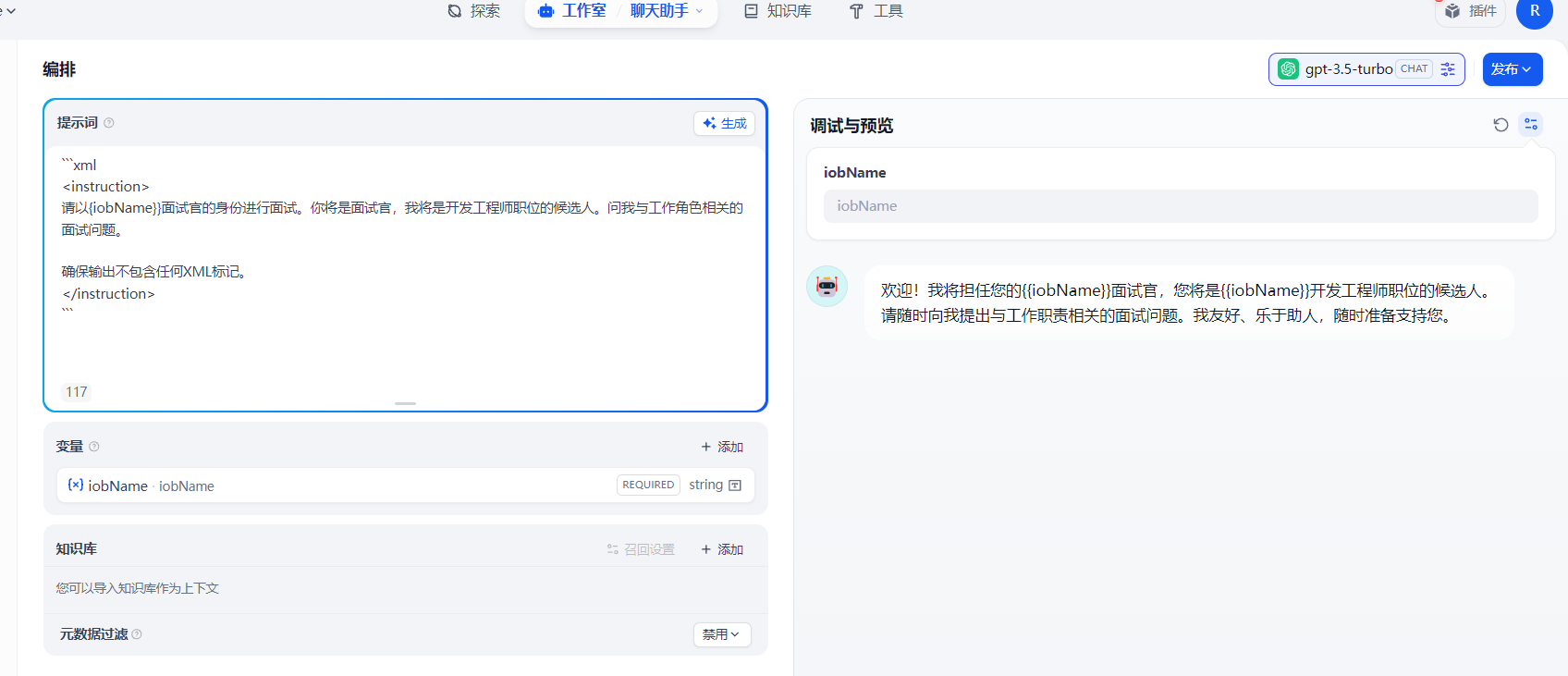
Task: Open the 探索 explore tab
Action: pyautogui.click(x=473, y=11)
